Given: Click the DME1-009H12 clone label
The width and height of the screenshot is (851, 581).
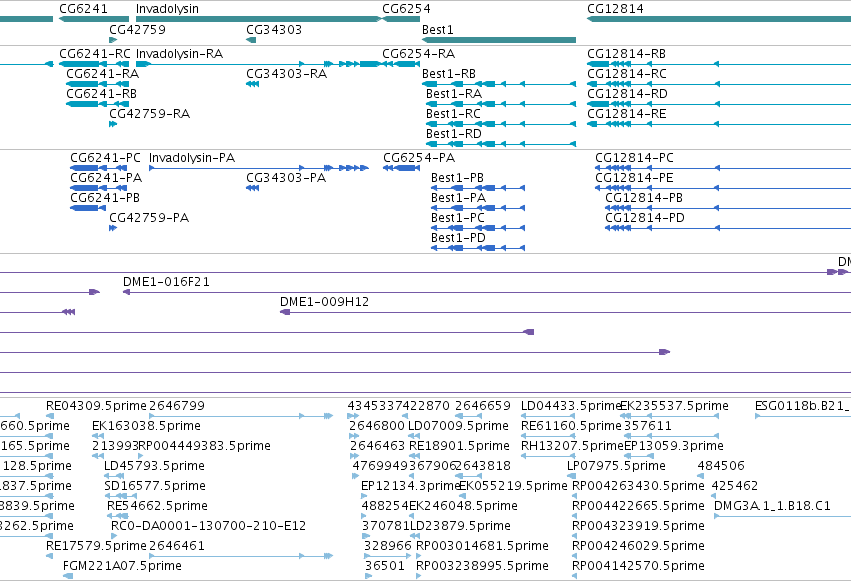Looking at the screenshot, I should click(x=324, y=302).
